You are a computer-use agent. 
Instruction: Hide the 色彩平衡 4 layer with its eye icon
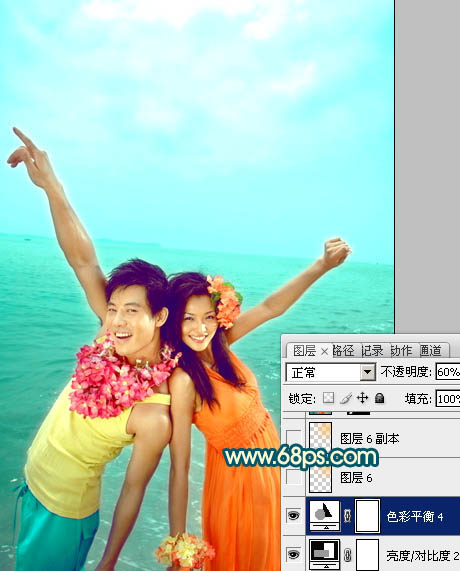[294, 515]
